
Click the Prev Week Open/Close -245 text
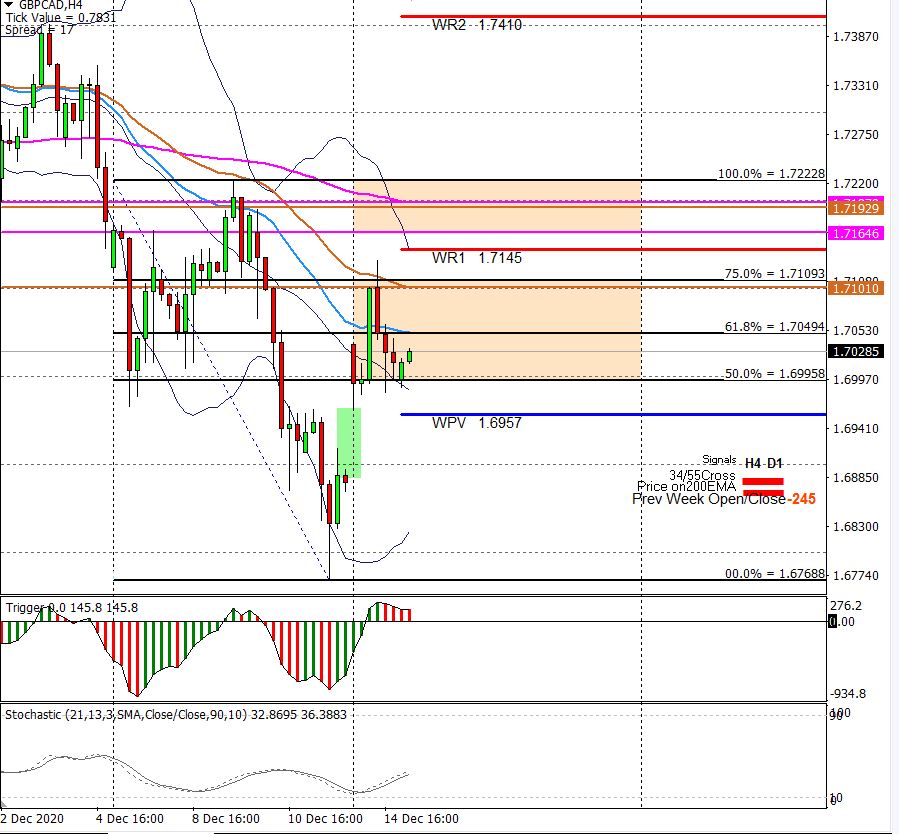(723, 499)
